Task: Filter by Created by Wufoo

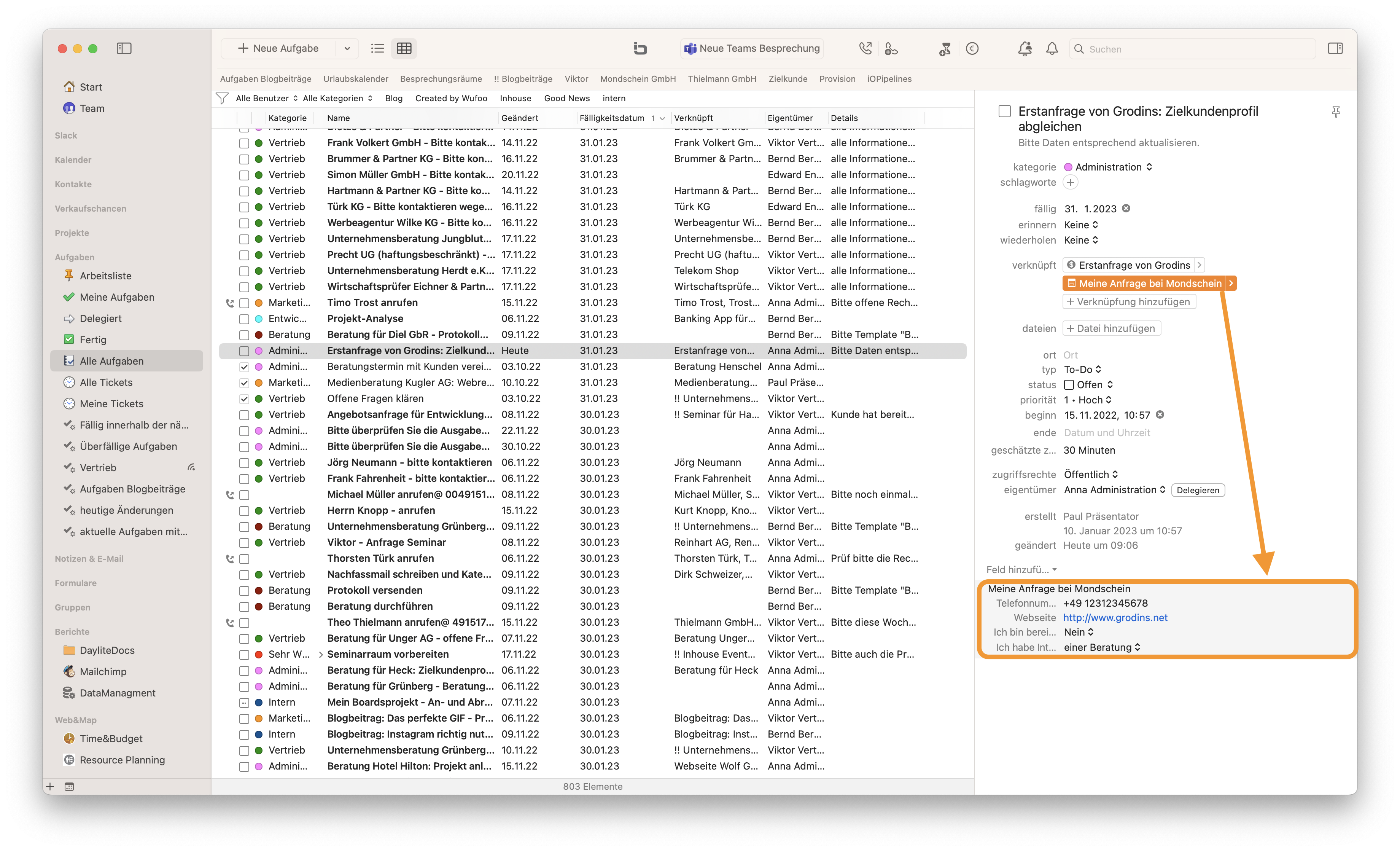Action: 451,98
